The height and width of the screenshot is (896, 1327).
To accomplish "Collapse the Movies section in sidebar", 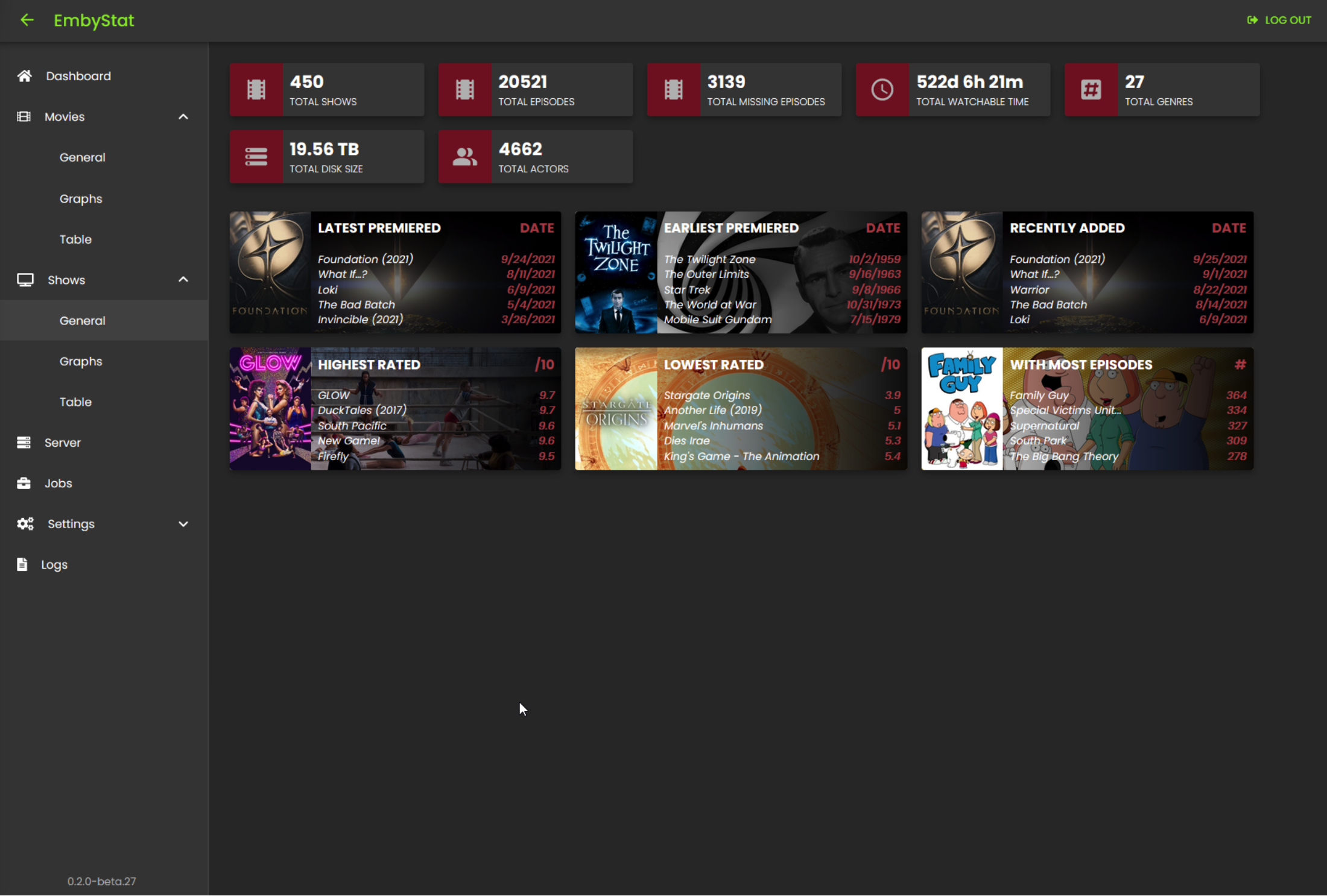I will tap(183, 116).
